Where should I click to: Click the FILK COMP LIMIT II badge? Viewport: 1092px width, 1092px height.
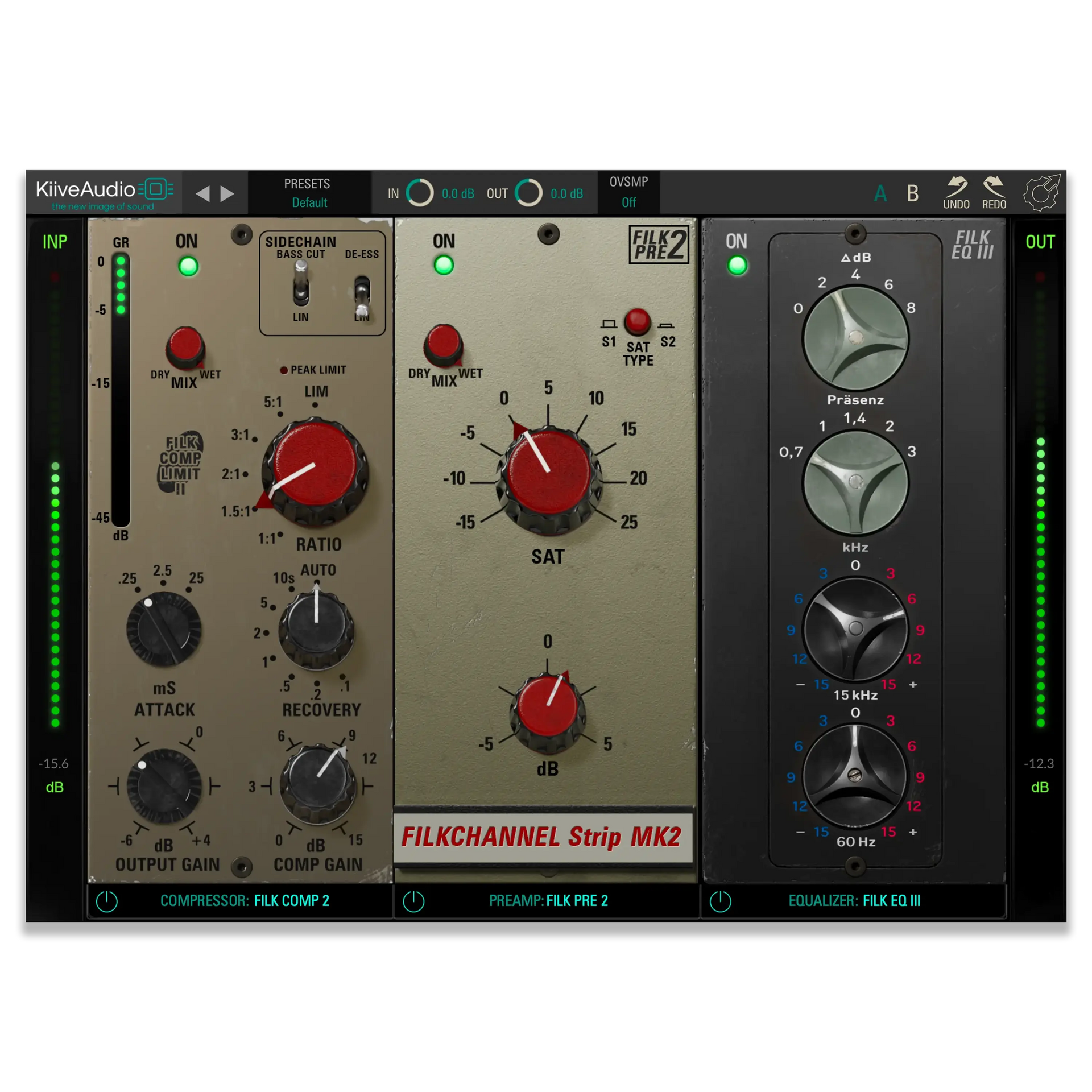pyautogui.click(x=180, y=463)
